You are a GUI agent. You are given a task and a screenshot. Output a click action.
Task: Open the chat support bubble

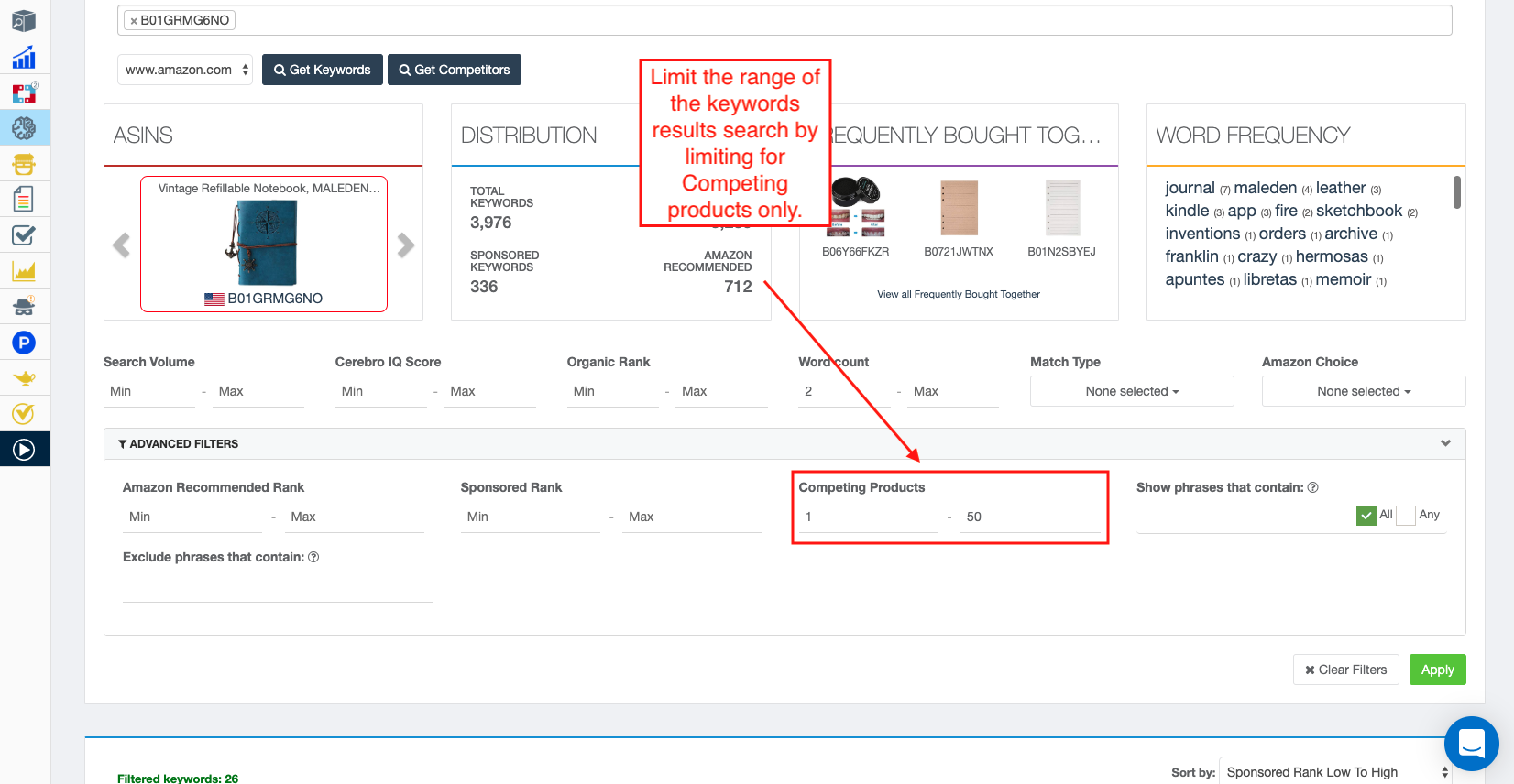[1471, 743]
